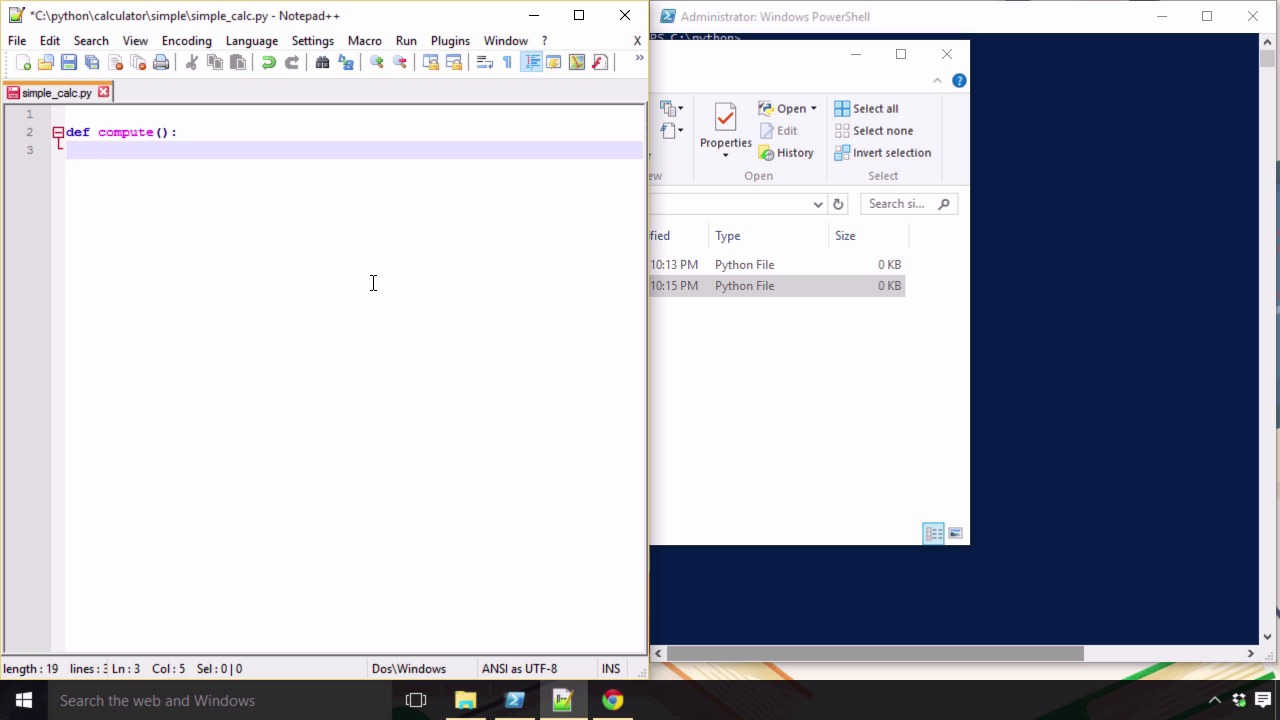Save the current file with toolbar icon
Screen dimensions: 1280x720
tap(69, 62)
